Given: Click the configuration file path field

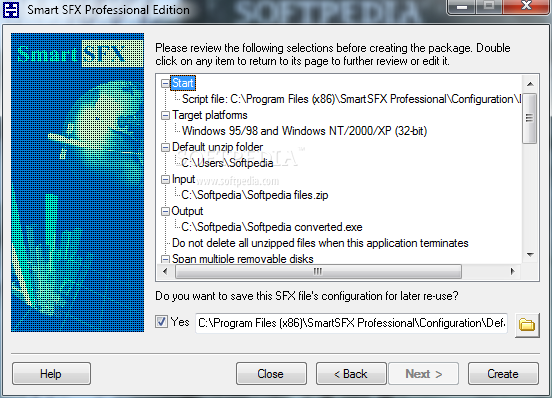Looking at the screenshot, I should [x=351, y=323].
